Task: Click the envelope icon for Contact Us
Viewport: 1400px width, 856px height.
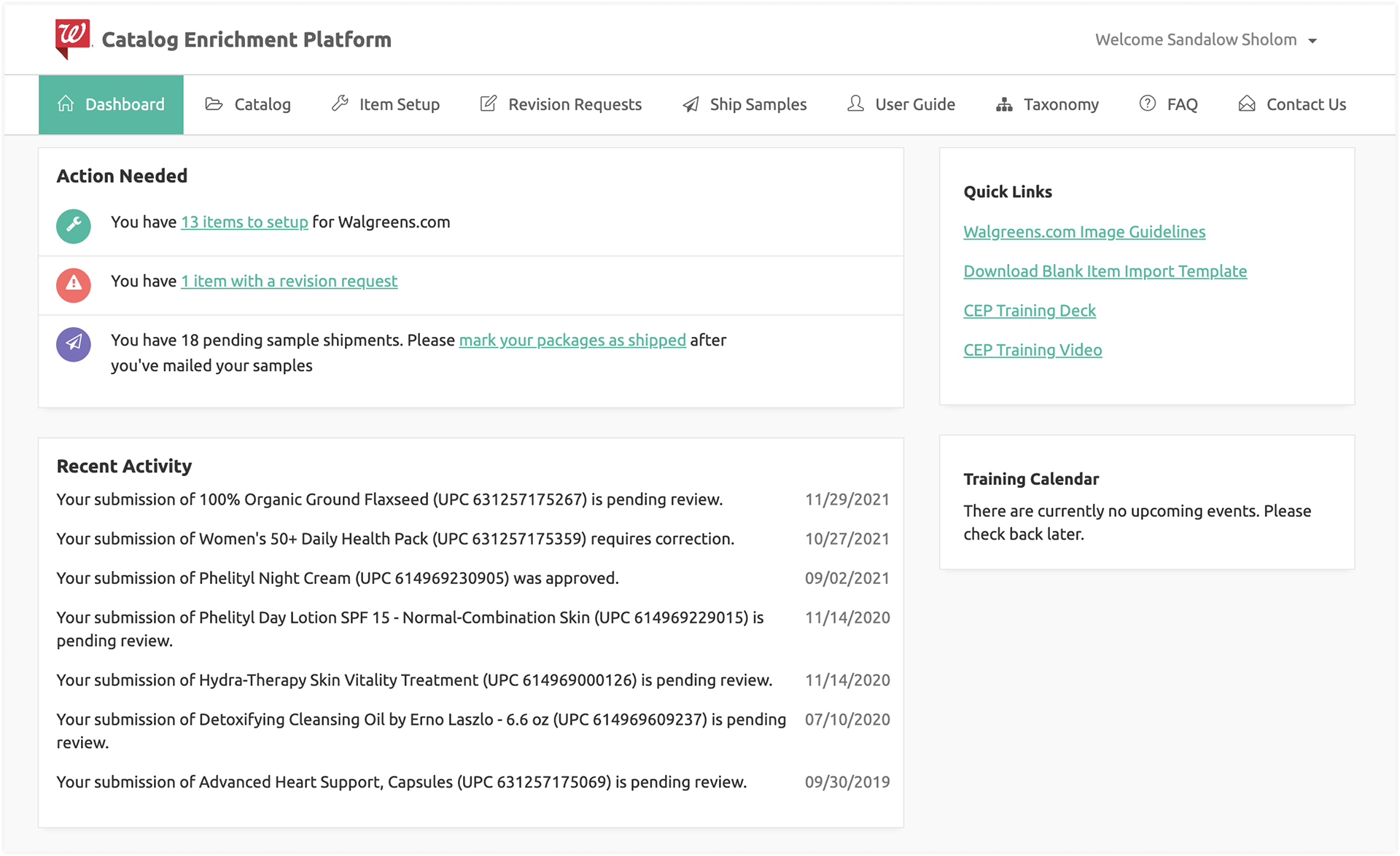Action: 1247,104
